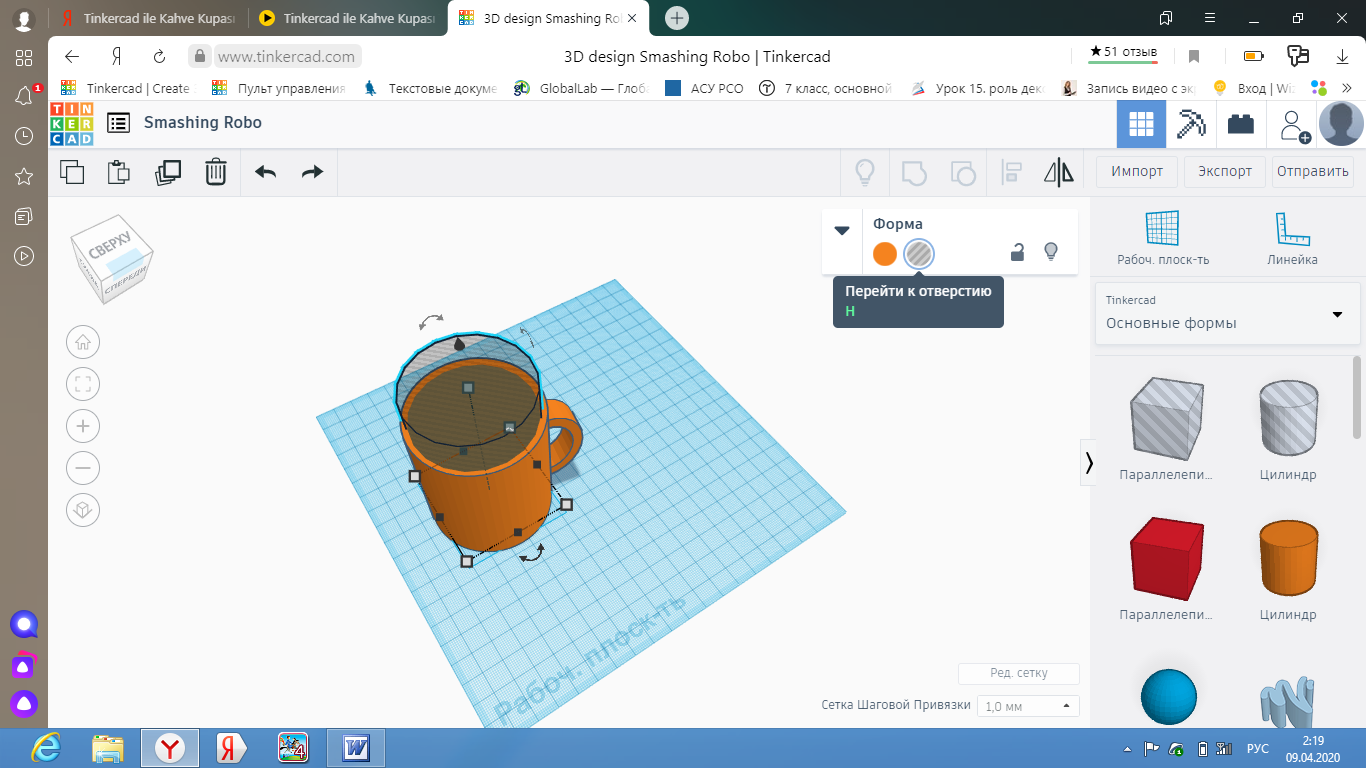Click the view cube's СВЕРХУ face
The image size is (1366, 768).
coord(110,243)
